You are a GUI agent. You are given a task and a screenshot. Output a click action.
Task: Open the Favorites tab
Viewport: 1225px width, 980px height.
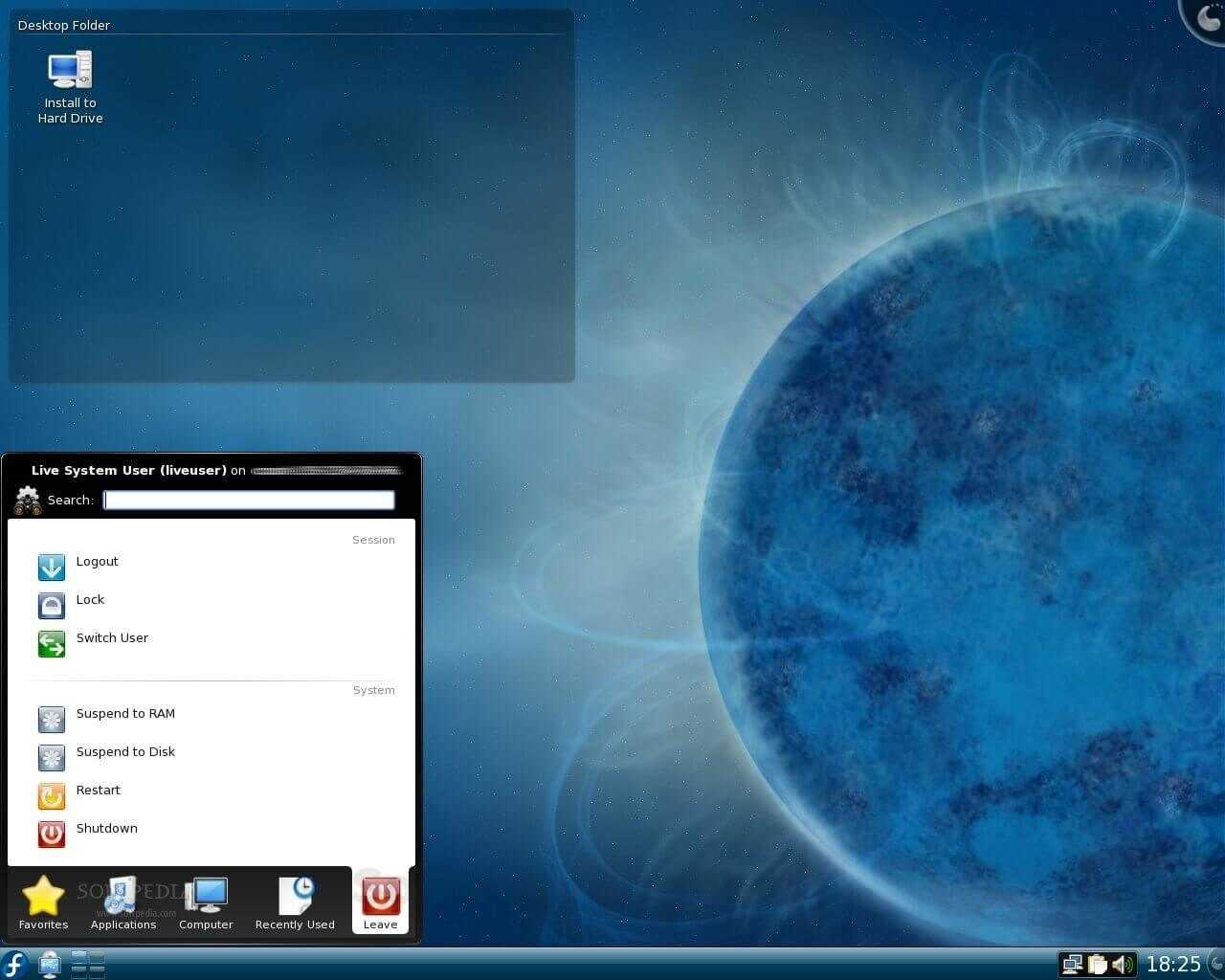click(x=43, y=902)
